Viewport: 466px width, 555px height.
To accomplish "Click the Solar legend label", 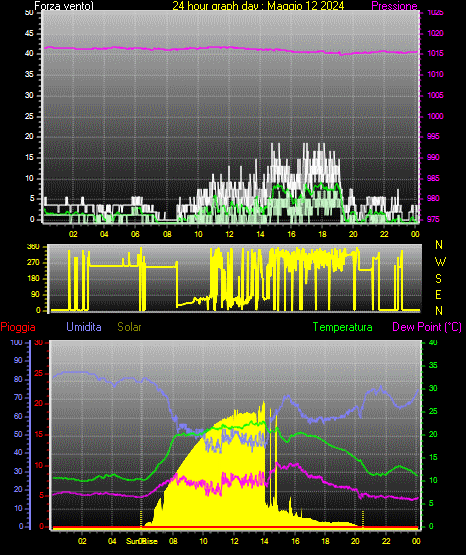I will pos(129,327).
